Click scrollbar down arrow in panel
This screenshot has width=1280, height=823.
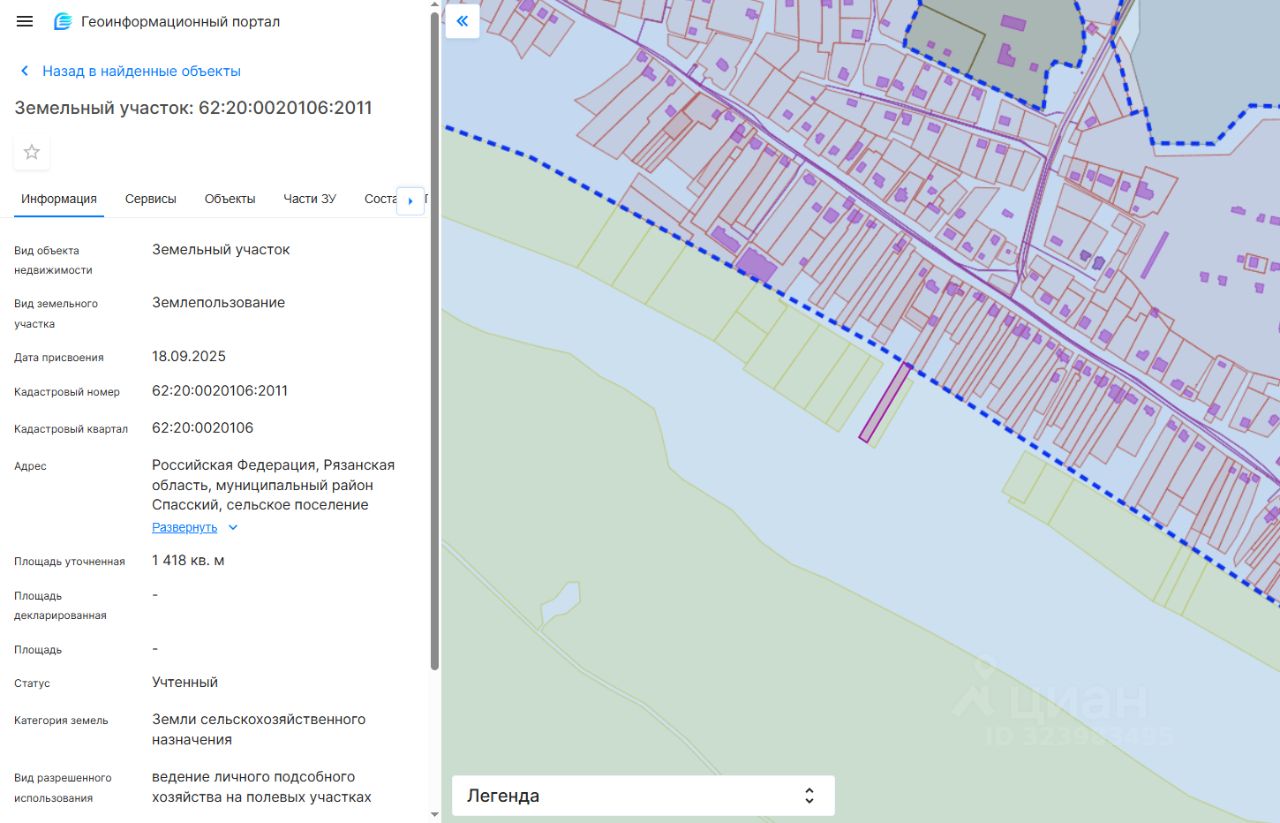pyautogui.click(x=434, y=815)
